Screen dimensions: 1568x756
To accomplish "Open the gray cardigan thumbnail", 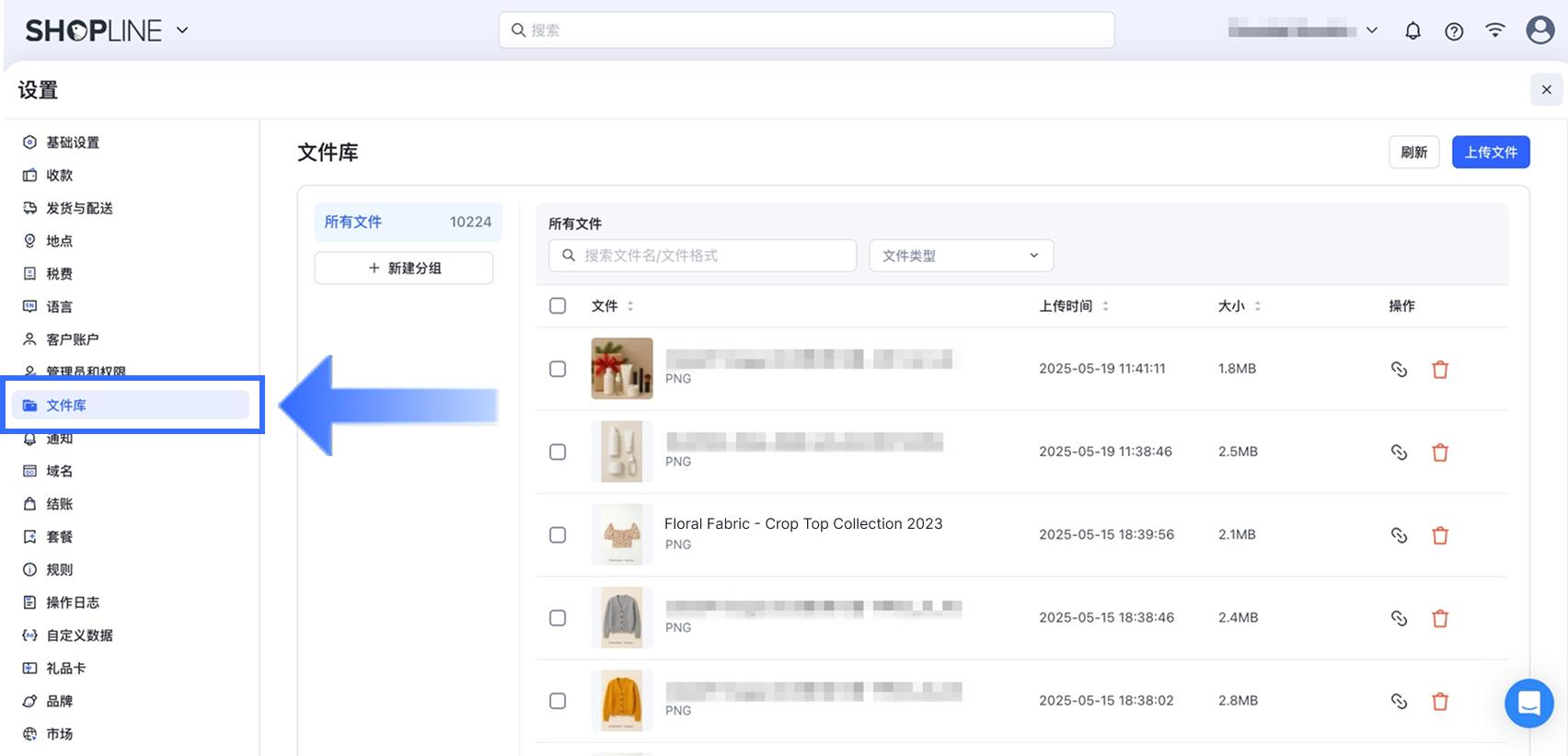I will click(x=622, y=617).
